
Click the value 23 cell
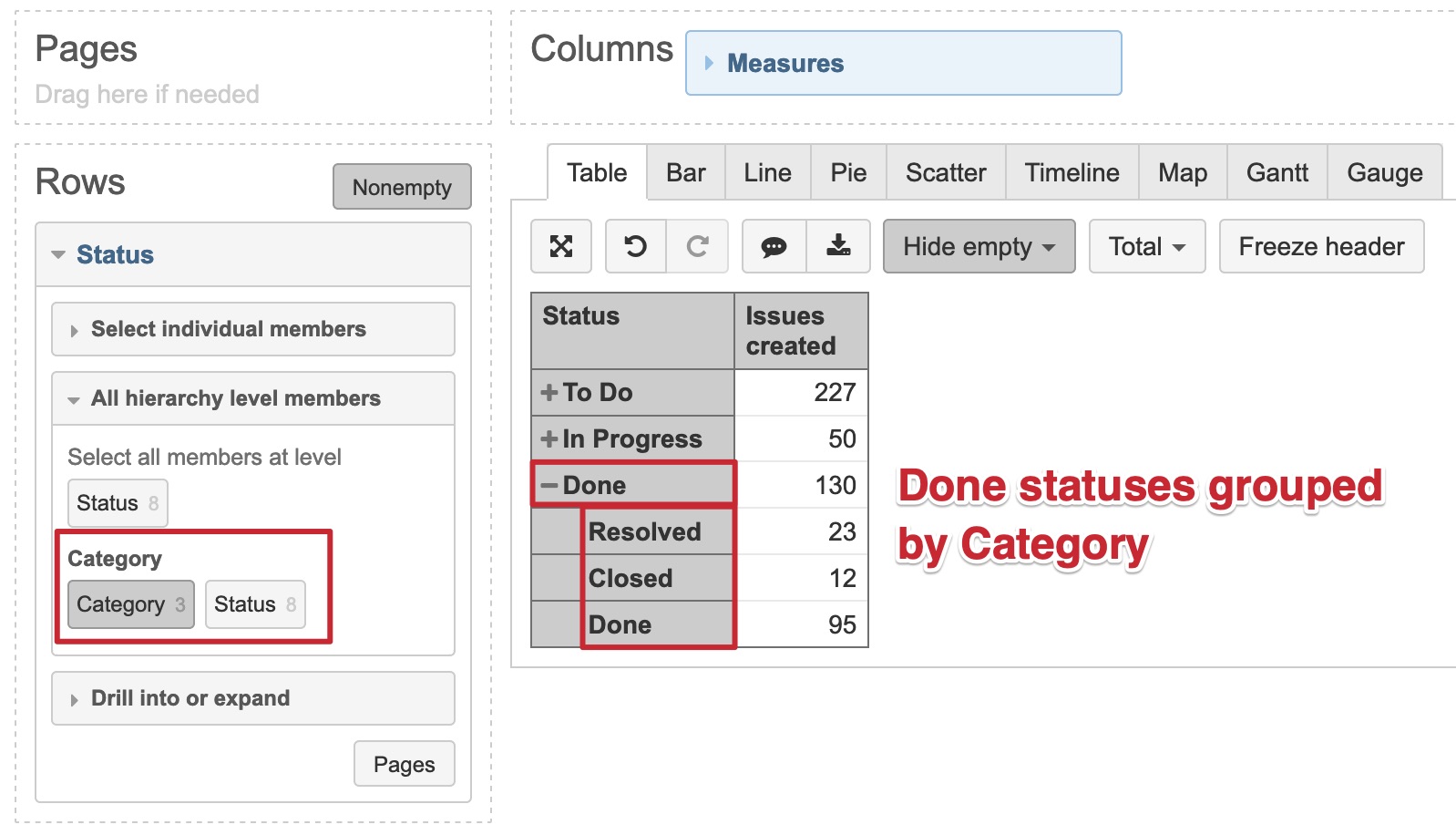point(802,531)
